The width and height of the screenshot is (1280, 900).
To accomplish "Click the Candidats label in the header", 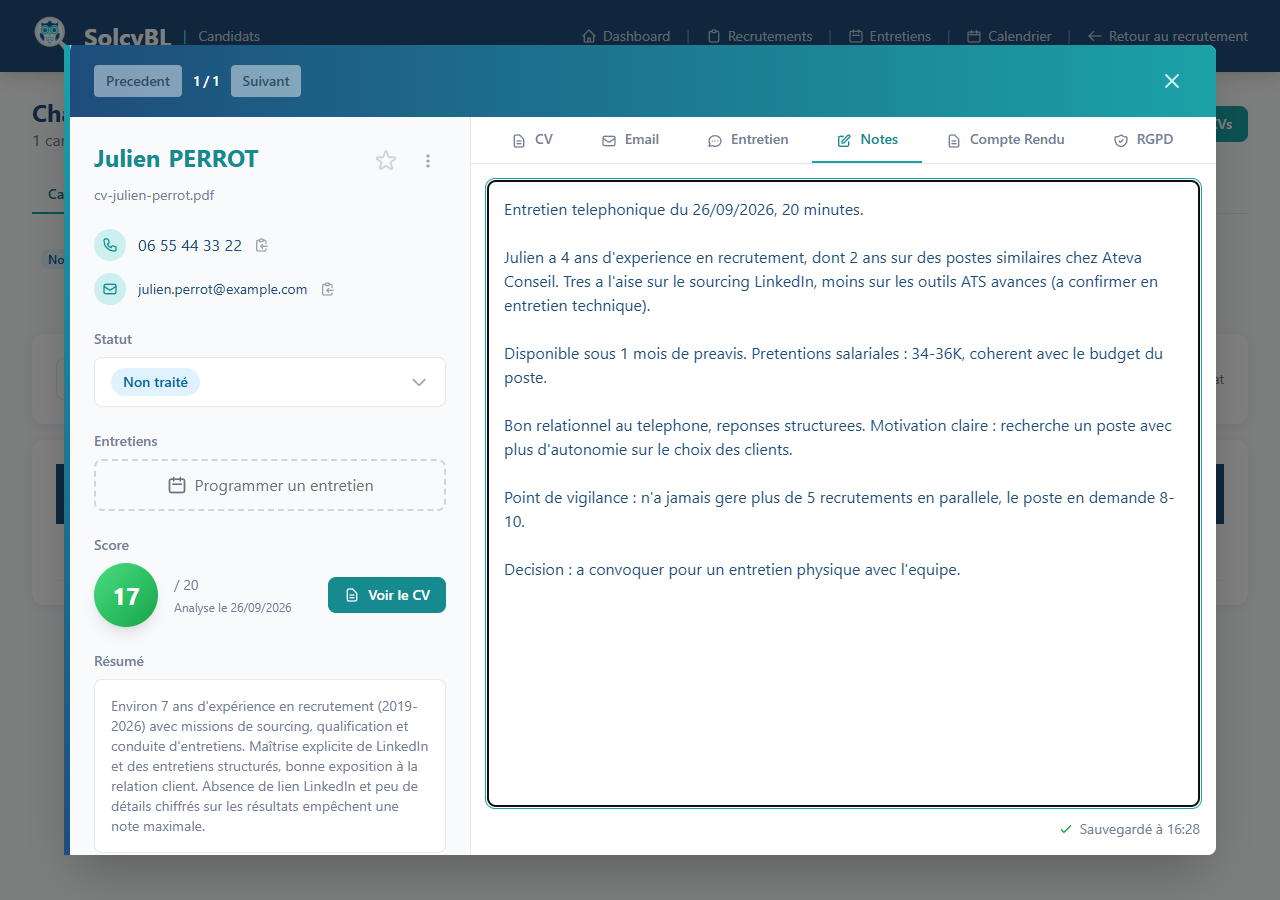I will tap(229, 36).
